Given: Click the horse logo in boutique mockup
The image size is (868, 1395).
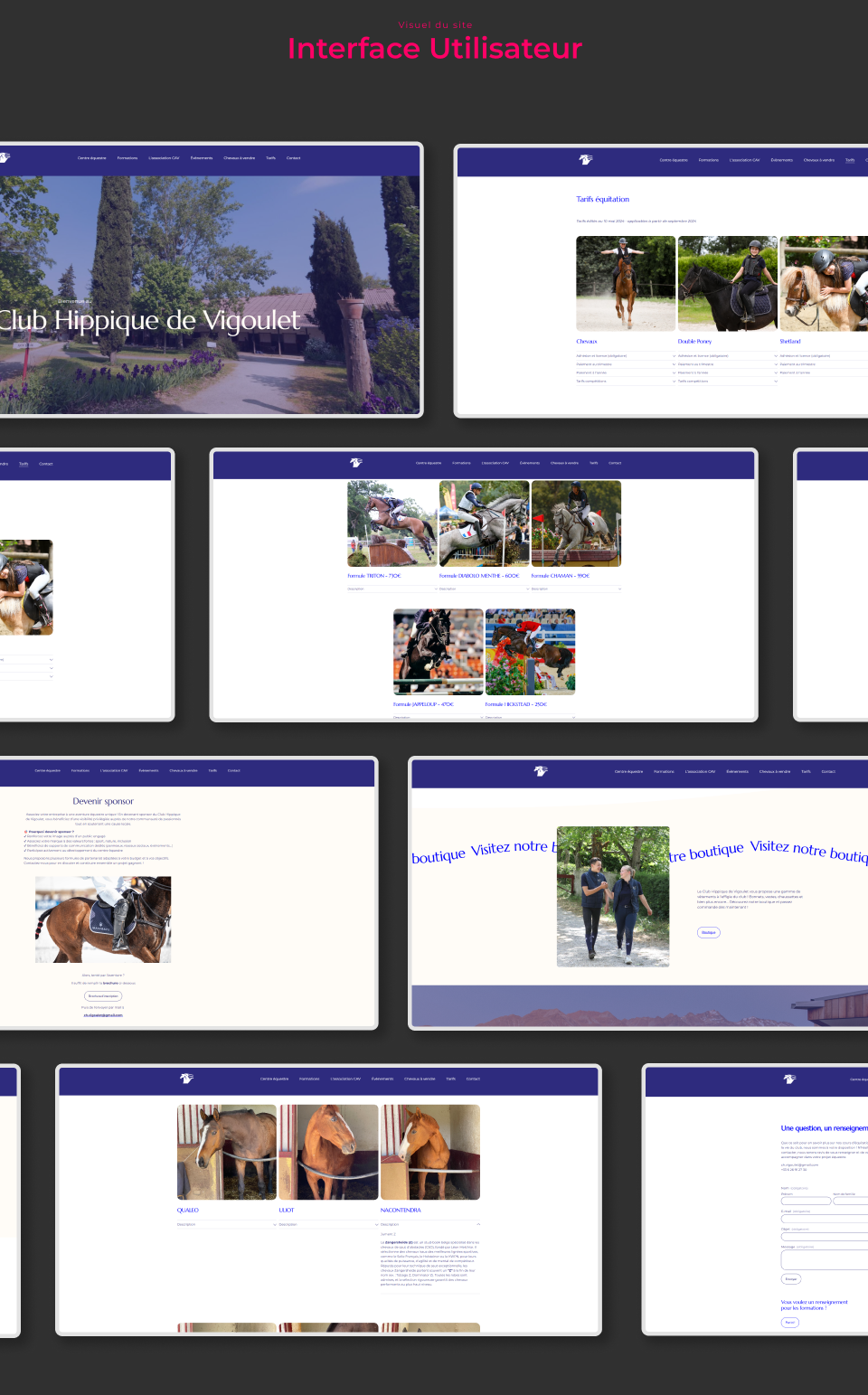Looking at the screenshot, I should (x=541, y=771).
